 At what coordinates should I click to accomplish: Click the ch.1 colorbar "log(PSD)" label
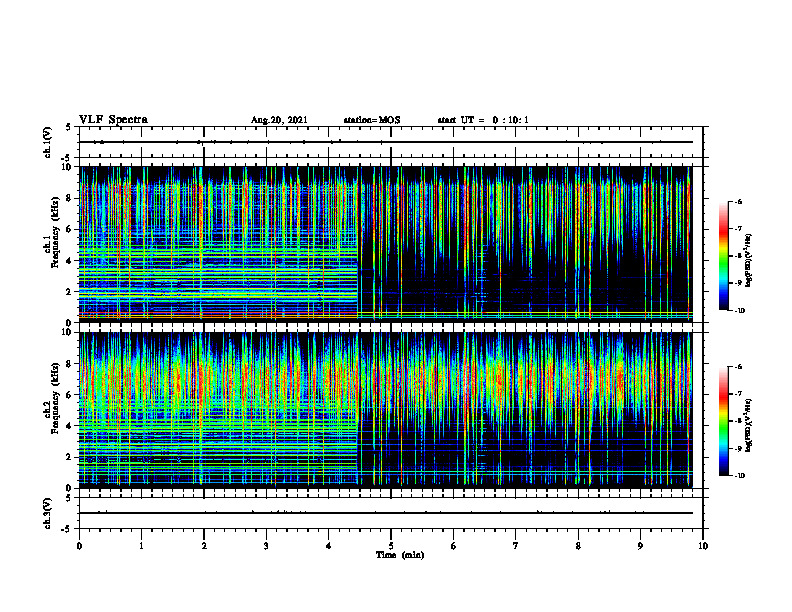[749, 261]
